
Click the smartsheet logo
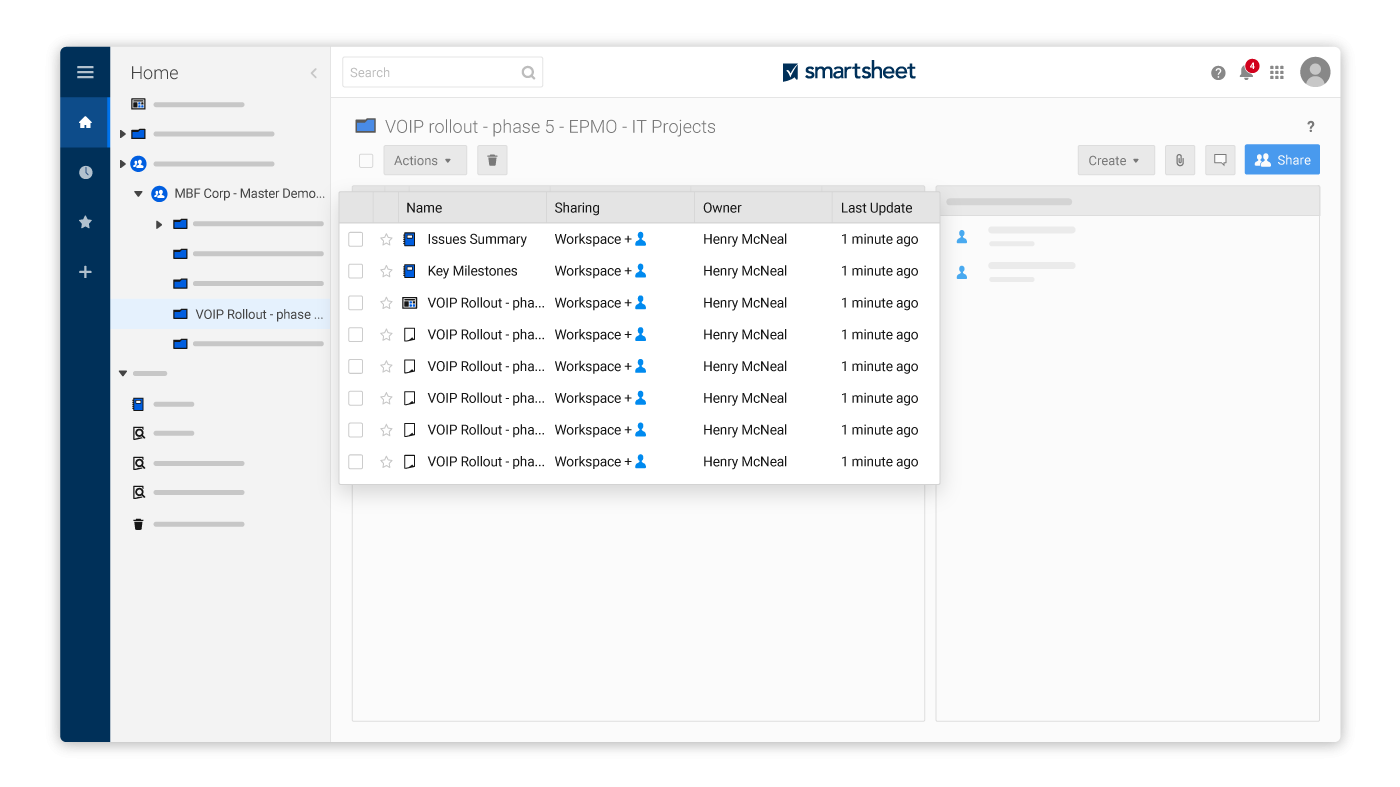click(849, 71)
